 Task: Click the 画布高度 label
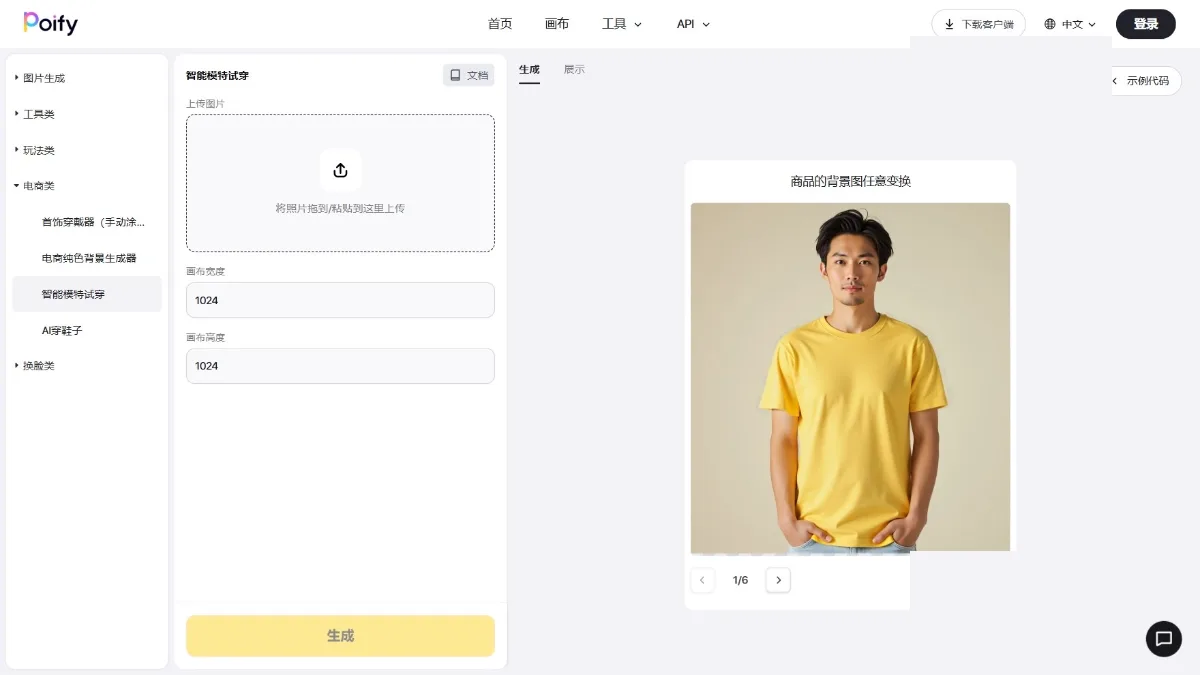205,337
